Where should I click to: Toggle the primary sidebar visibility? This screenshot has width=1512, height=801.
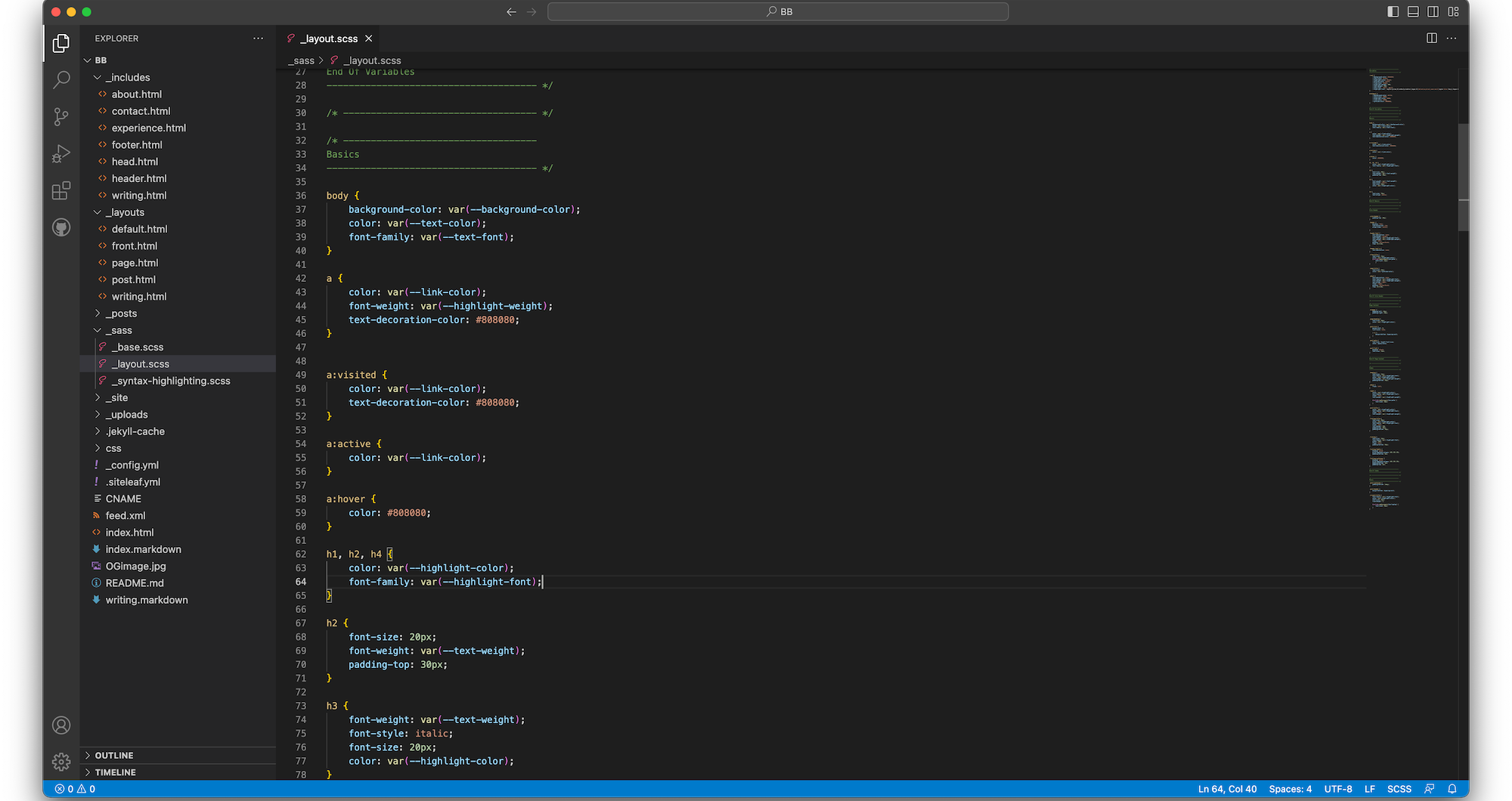coord(1392,11)
